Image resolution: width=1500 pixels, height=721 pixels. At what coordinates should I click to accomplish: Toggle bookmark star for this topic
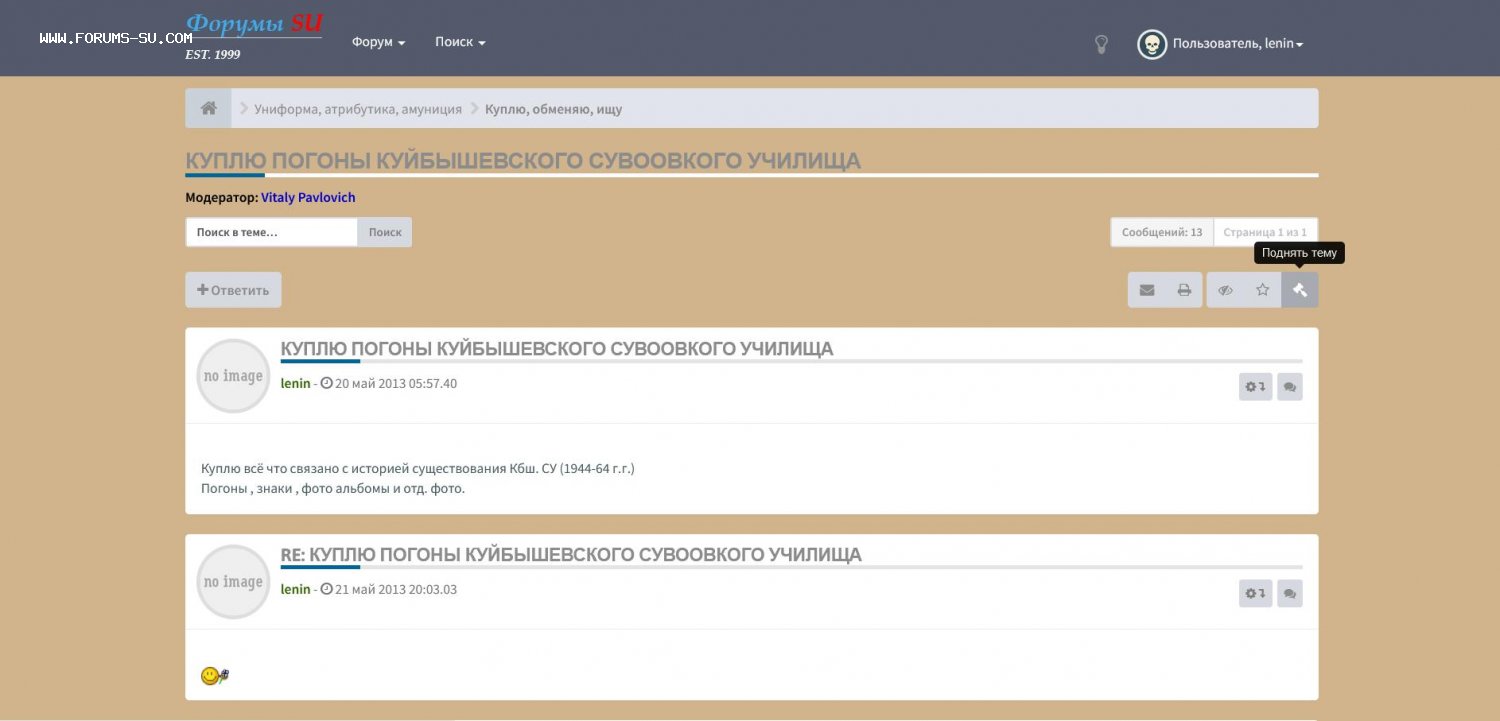(1262, 290)
